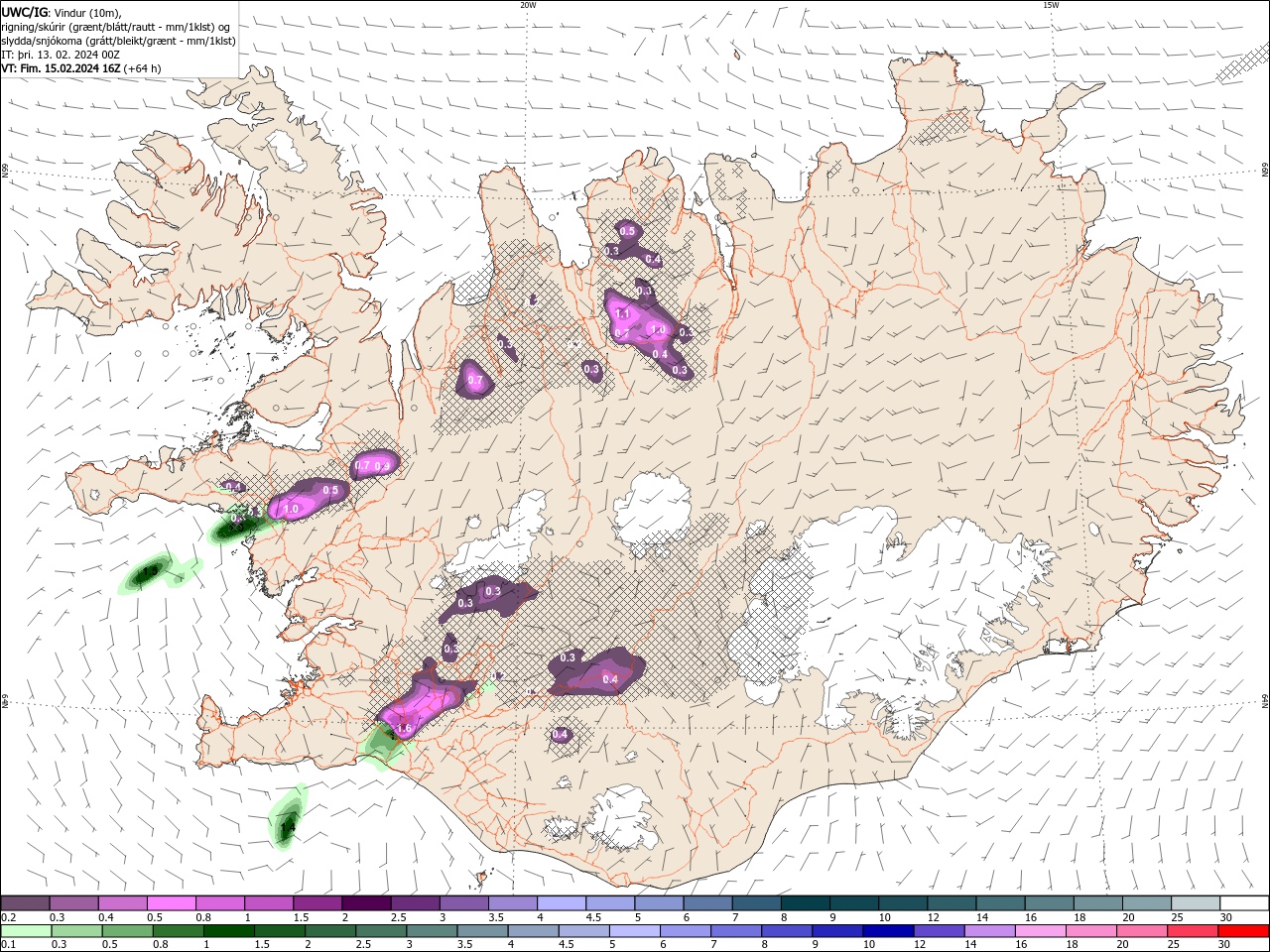Select the rain legend swatch starting at 7

[x=735, y=931]
